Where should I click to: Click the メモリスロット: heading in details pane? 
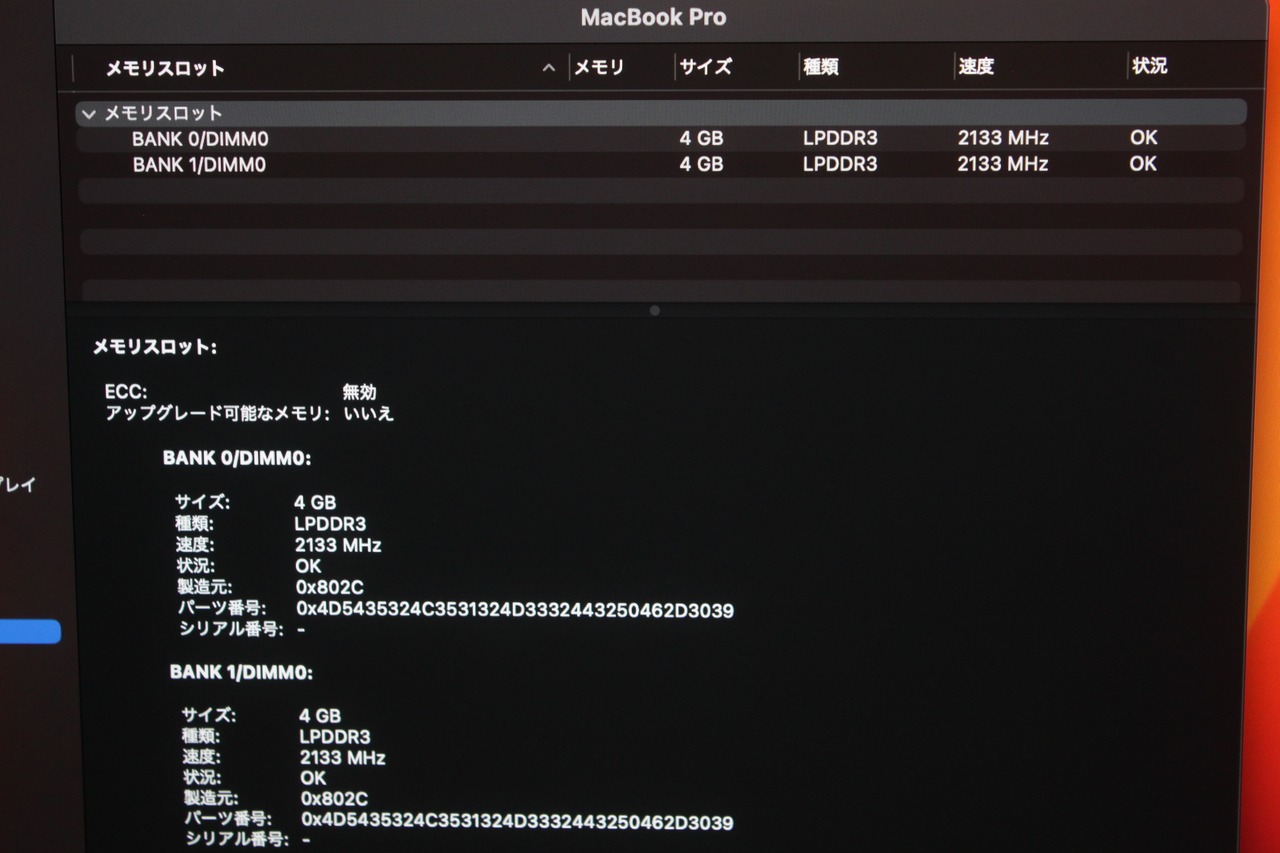[x=155, y=347]
